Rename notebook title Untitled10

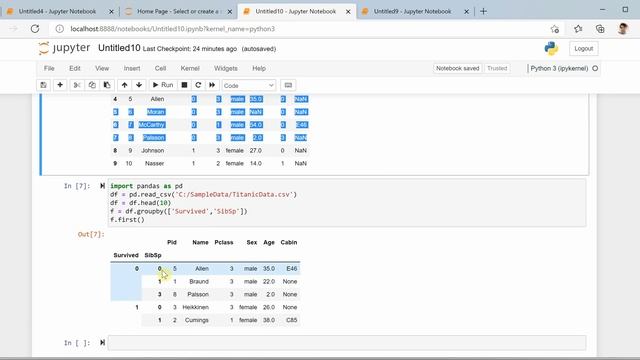tap(119, 48)
